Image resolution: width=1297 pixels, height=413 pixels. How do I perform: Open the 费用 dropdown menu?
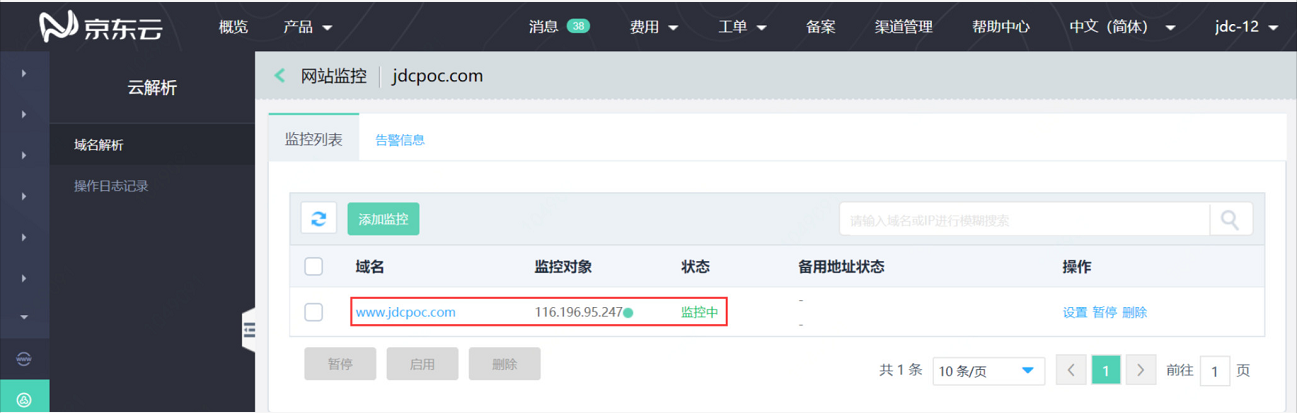click(x=654, y=27)
